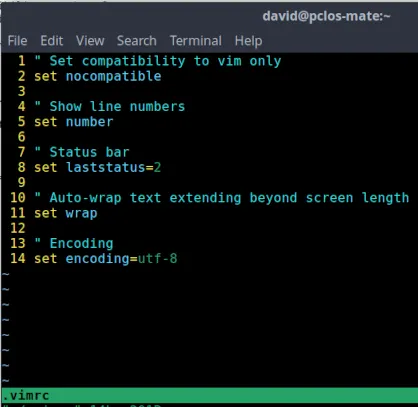Open the Search menu
Viewport: 418px width, 407px height.
[x=137, y=41]
